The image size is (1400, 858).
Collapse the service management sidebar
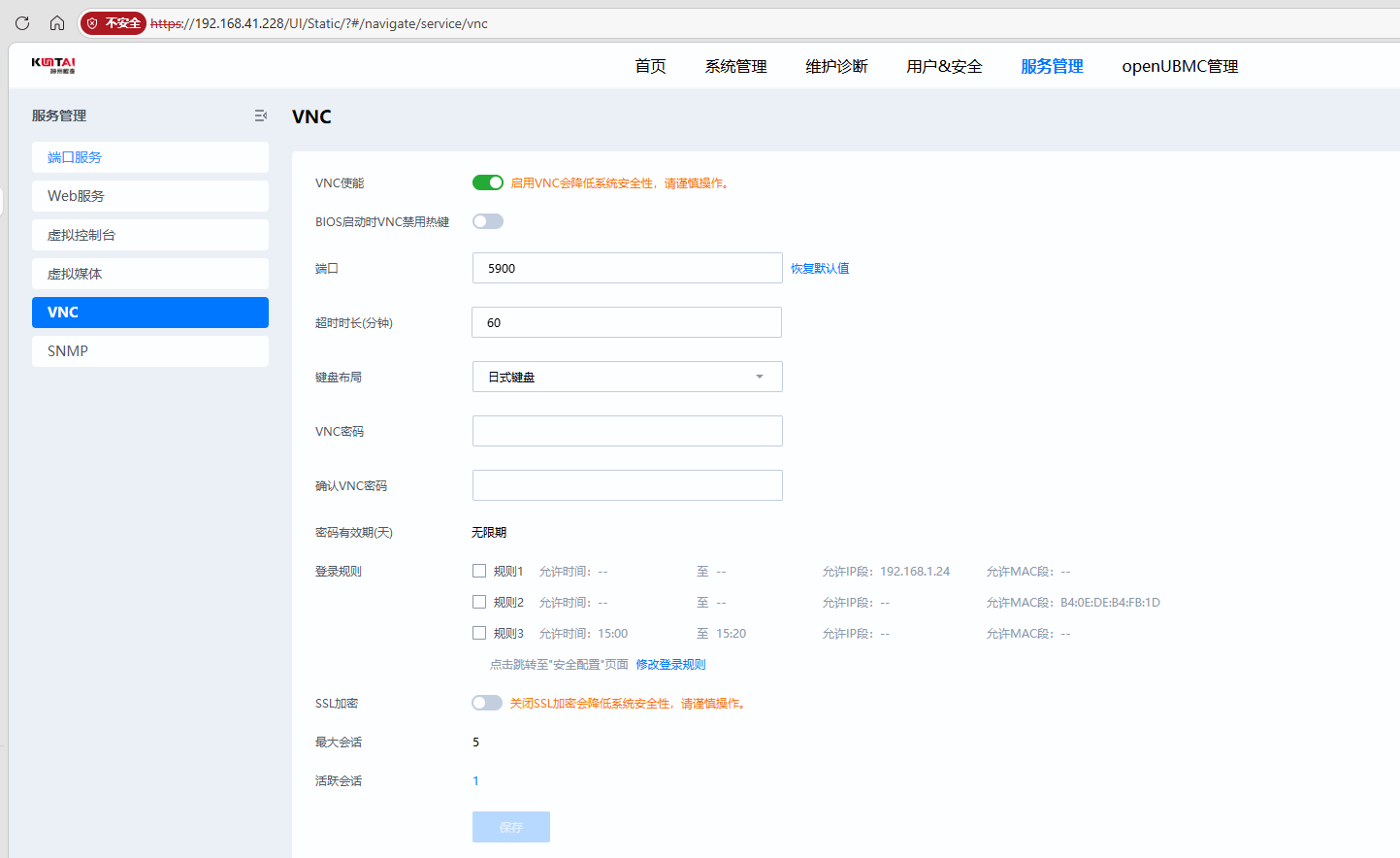click(260, 115)
